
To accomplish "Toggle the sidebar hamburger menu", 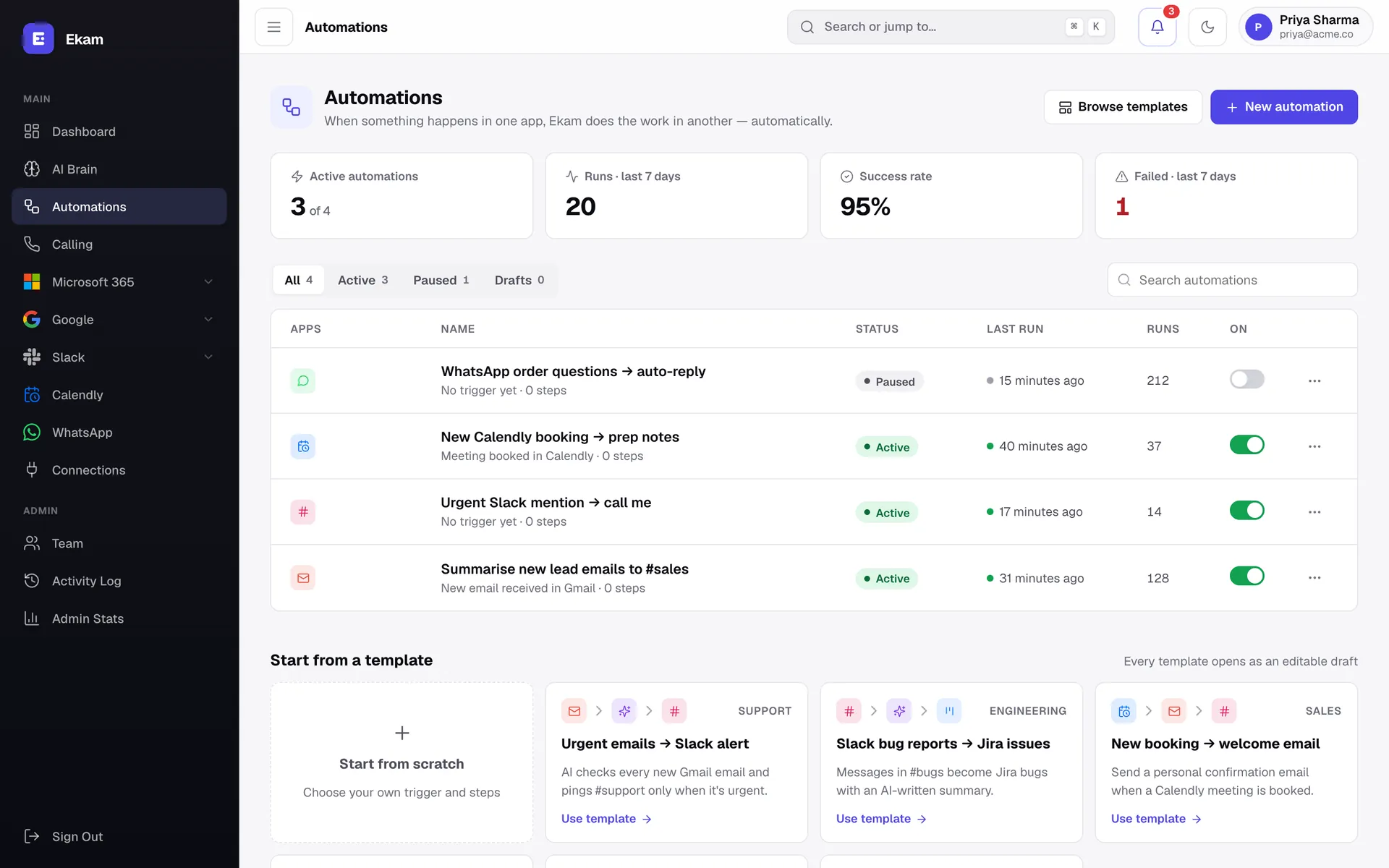I will pyautogui.click(x=273, y=27).
